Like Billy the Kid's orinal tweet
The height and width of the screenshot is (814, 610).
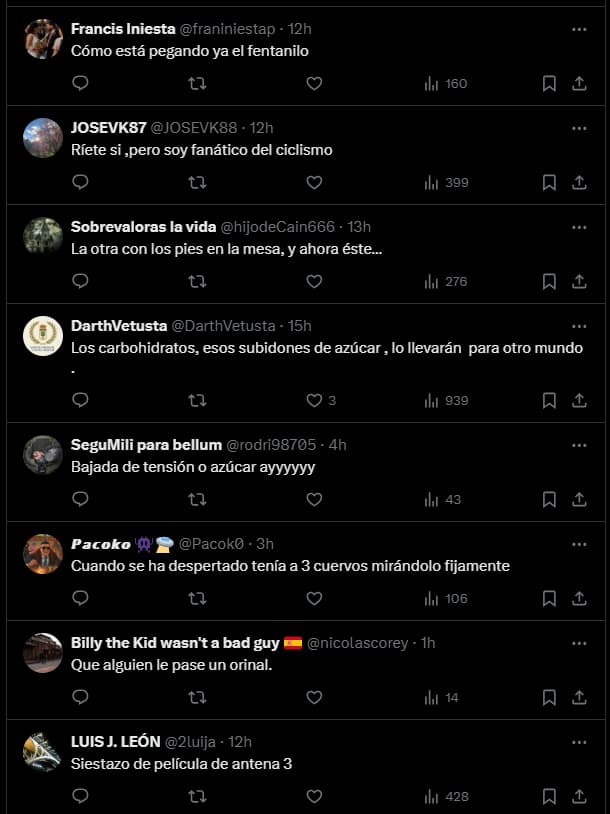point(314,697)
